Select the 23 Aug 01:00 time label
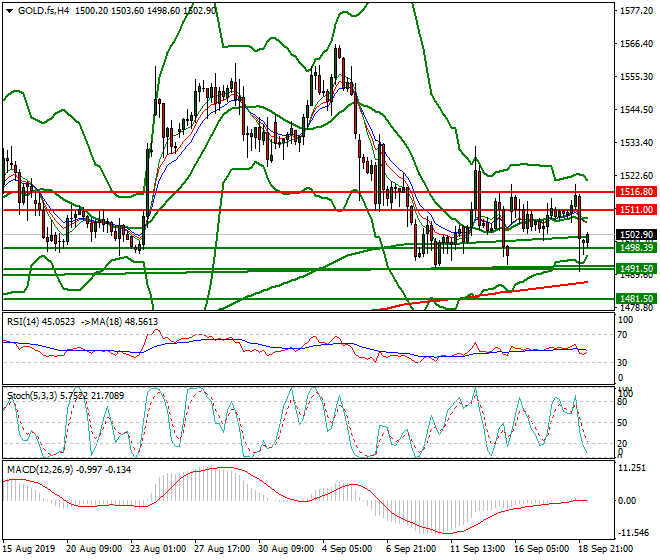This screenshot has height=560, width=660. coord(158,549)
